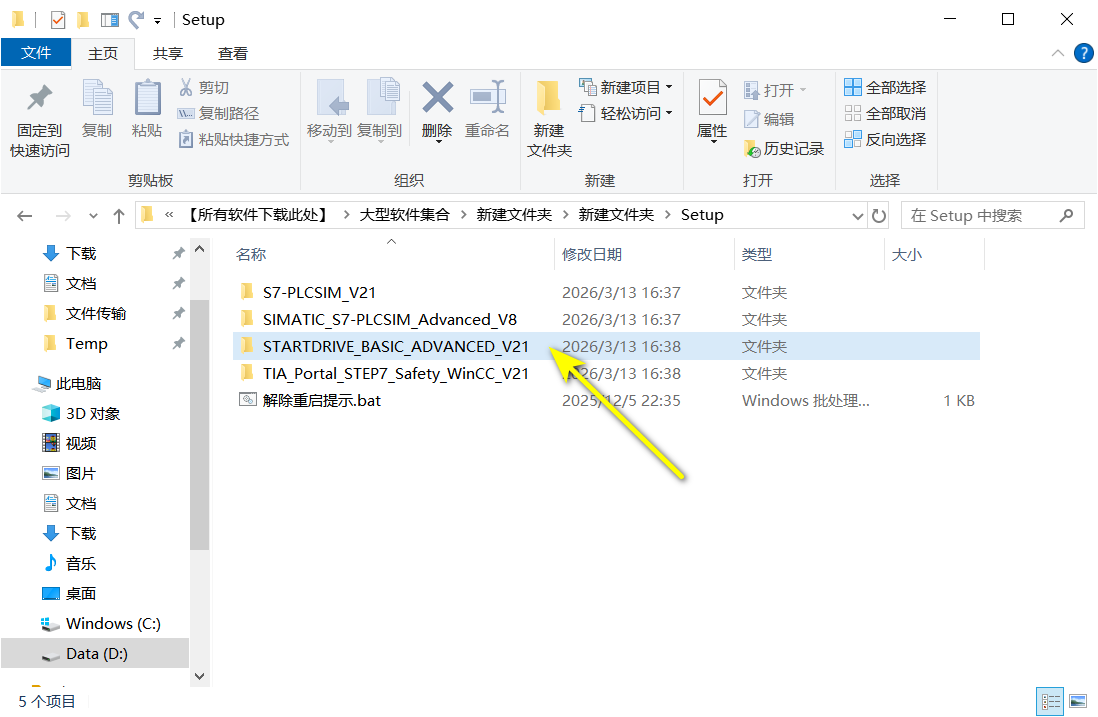Click the Copy (复制) ribbon icon
This screenshot has width=1098, height=717.
click(97, 109)
